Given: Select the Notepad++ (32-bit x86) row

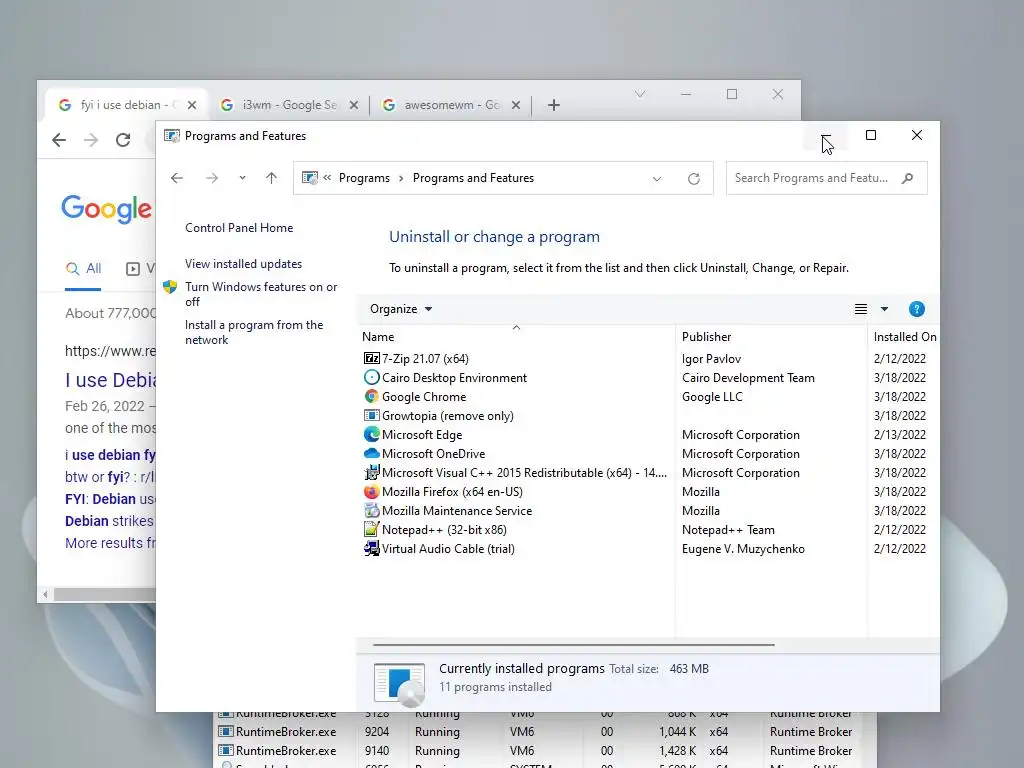Looking at the screenshot, I should click(516, 530).
